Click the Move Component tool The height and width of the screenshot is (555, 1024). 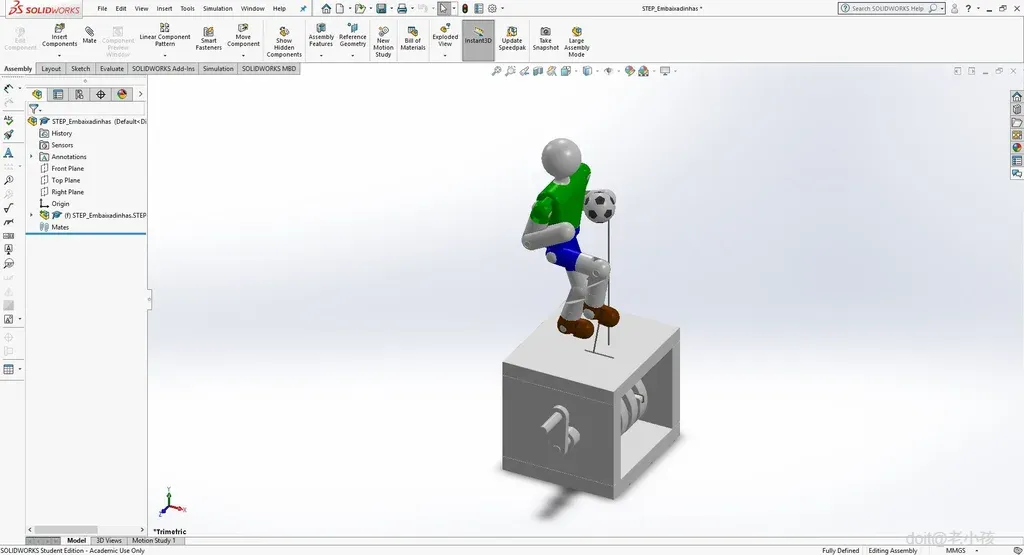[243, 37]
